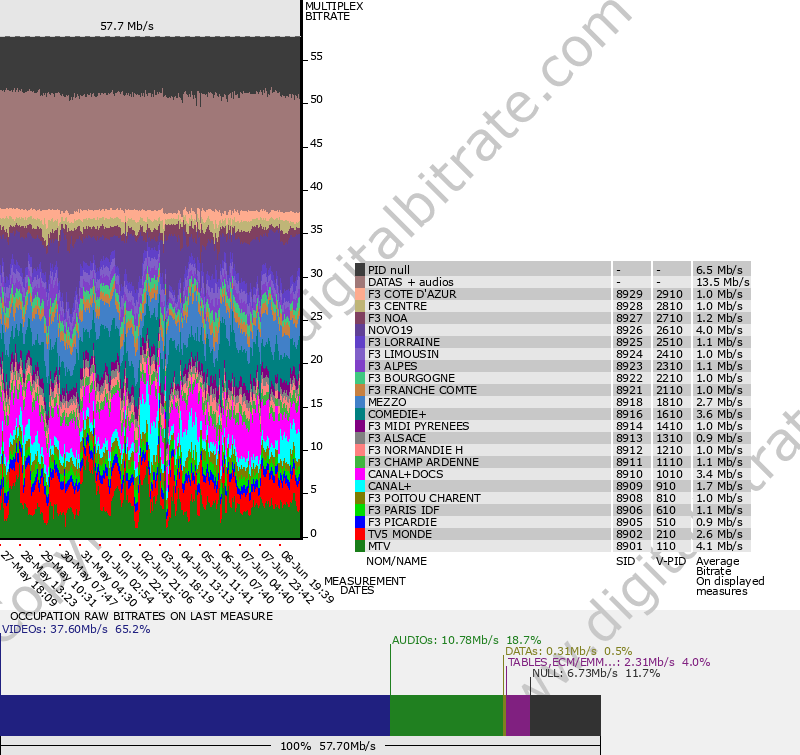Click the VIDEOs: 37.60Mb/s 65.2% label

(x=76, y=629)
